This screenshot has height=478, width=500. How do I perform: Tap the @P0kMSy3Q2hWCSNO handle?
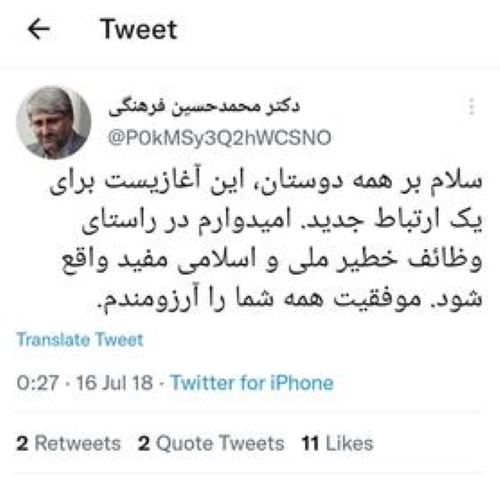[219, 138]
